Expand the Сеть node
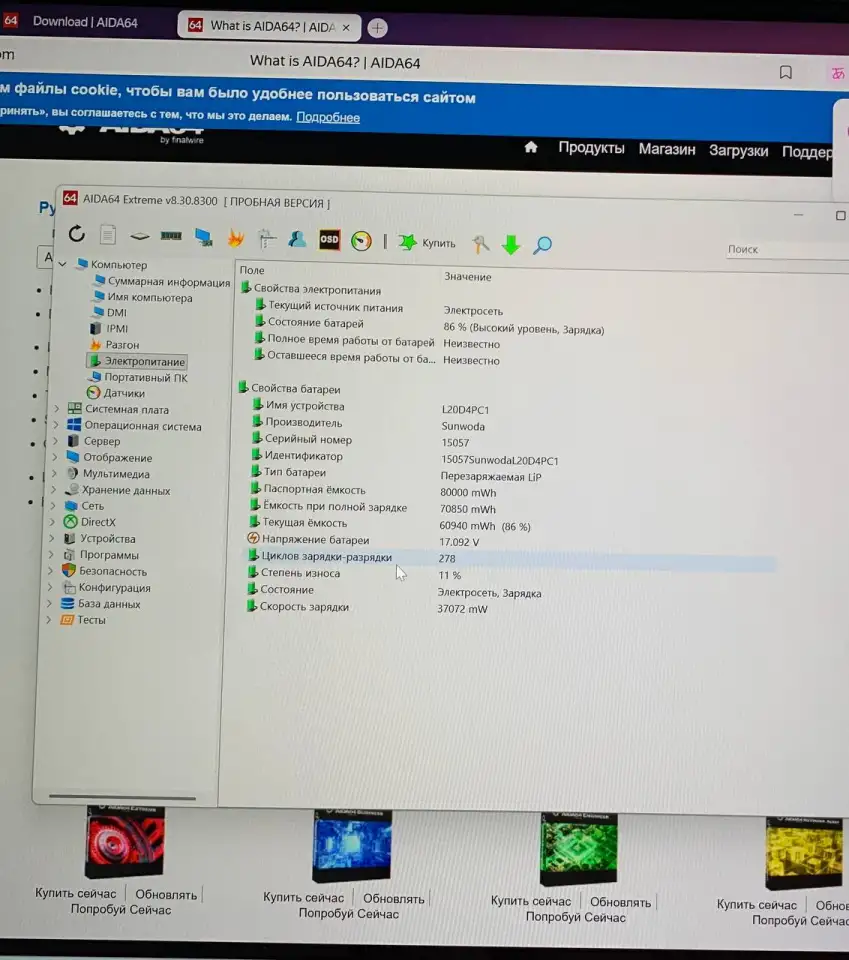Image resolution: width=849 pixels, height=960 pixels. coord(53,506)
